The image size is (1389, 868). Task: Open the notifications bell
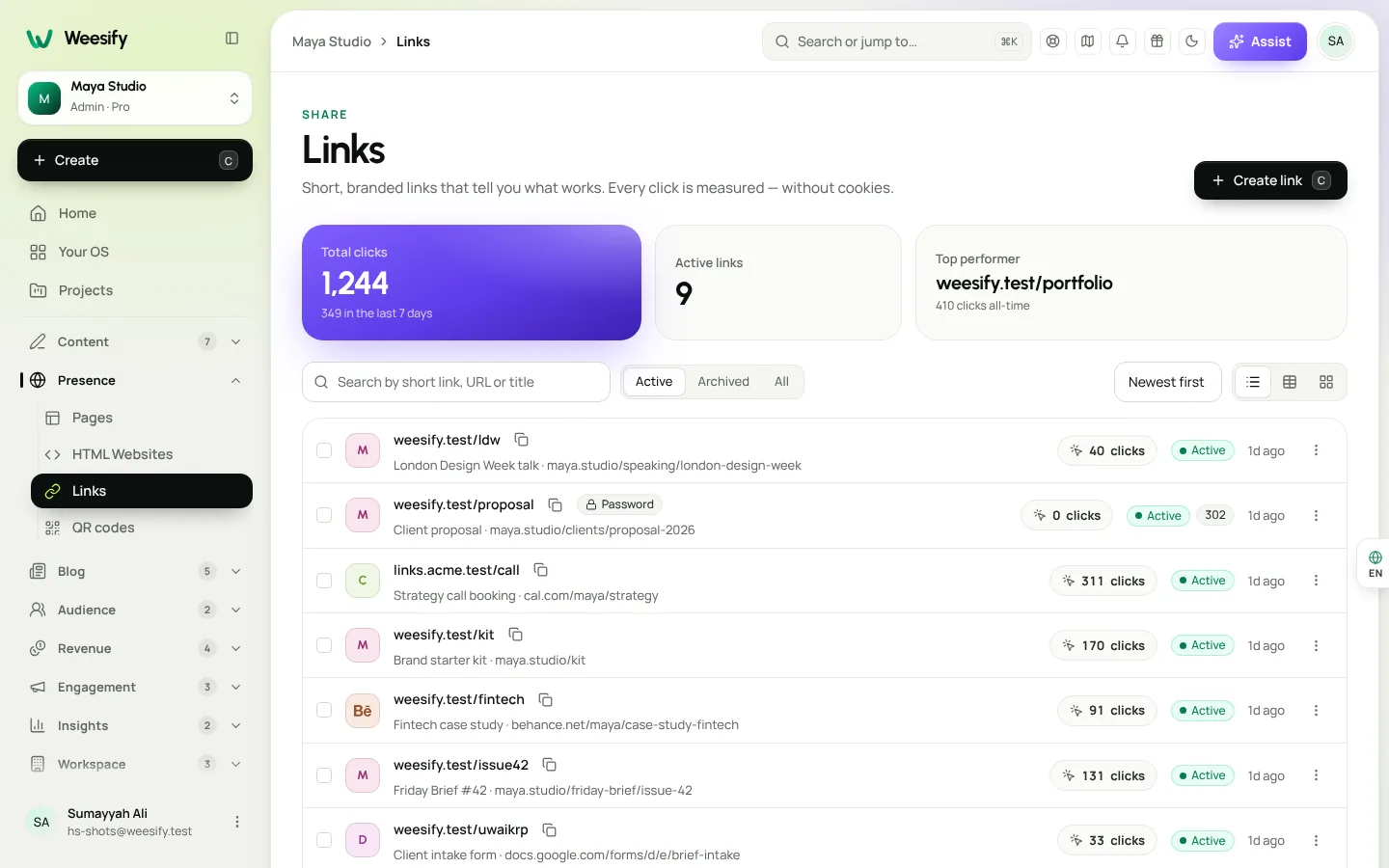(1122, 41)
